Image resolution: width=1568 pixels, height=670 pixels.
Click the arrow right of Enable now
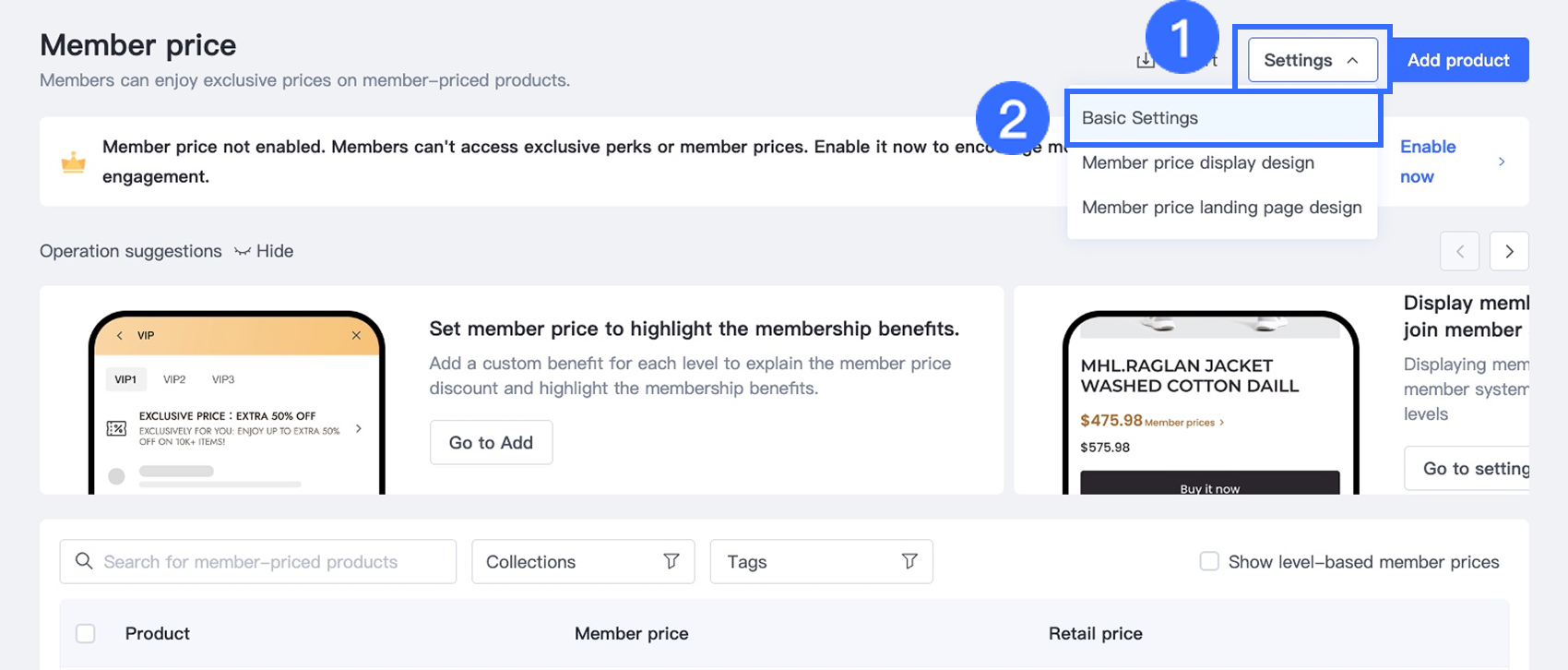coord(1502,162)
